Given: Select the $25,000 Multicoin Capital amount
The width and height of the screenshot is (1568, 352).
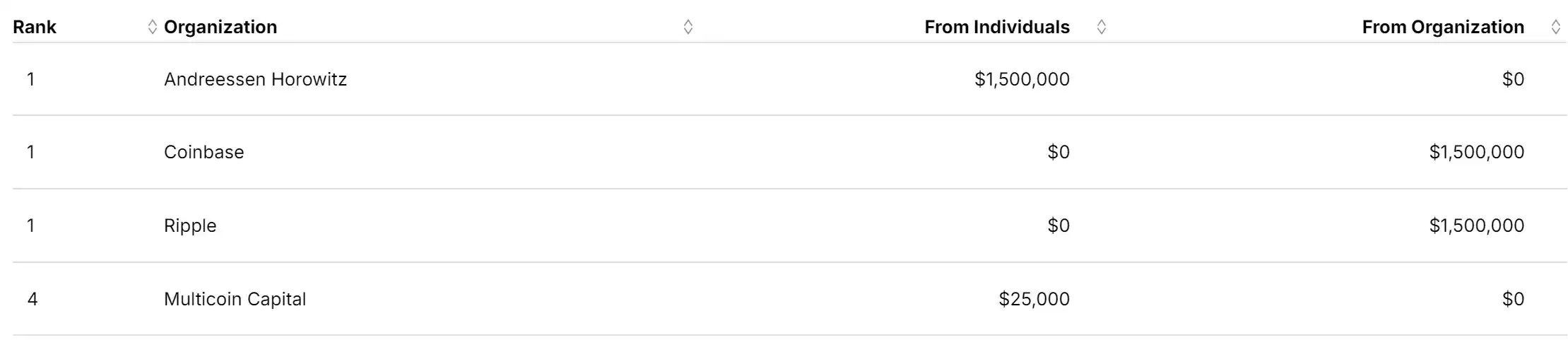Looking at the screenshot, I should pyautogui.click(x=1034, y=299).
